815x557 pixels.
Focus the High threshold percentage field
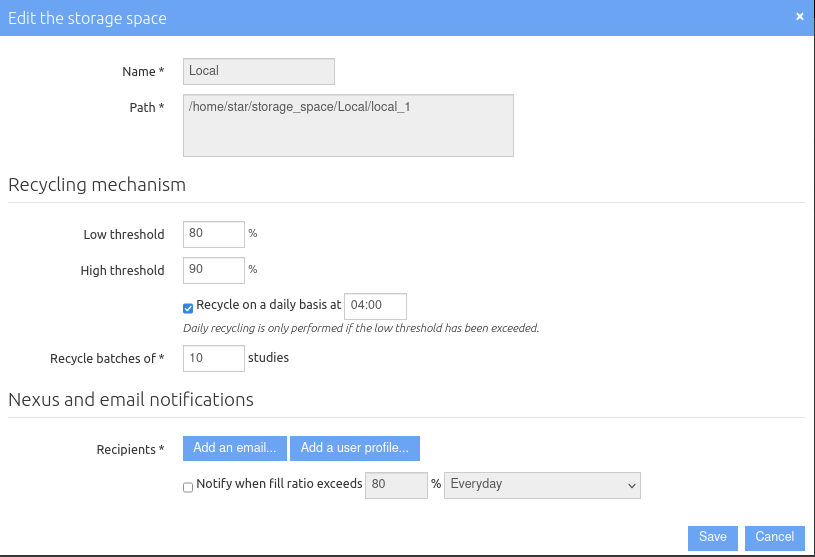214,270
